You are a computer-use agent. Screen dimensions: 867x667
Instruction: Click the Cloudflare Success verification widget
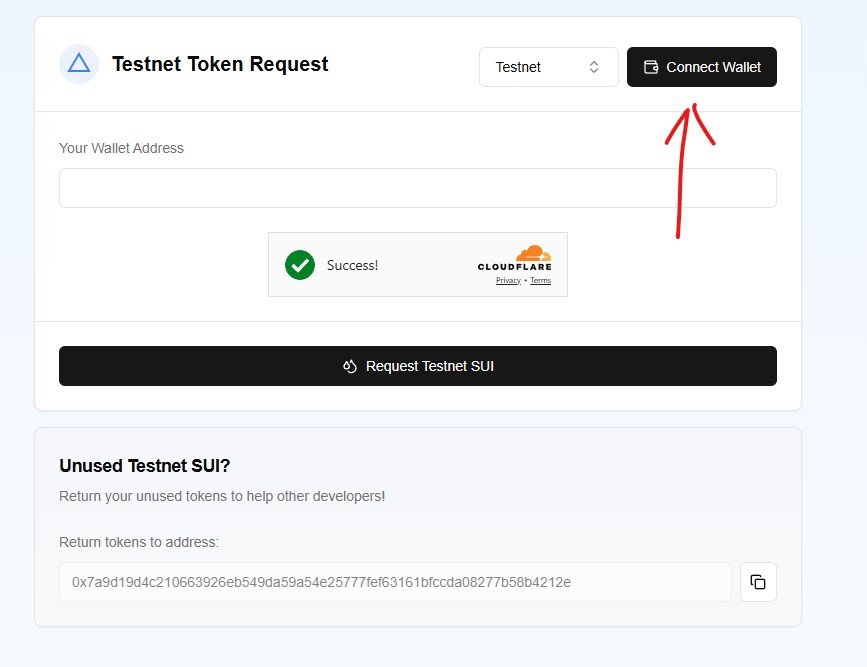pyautogui.click(x=418, y=264)
